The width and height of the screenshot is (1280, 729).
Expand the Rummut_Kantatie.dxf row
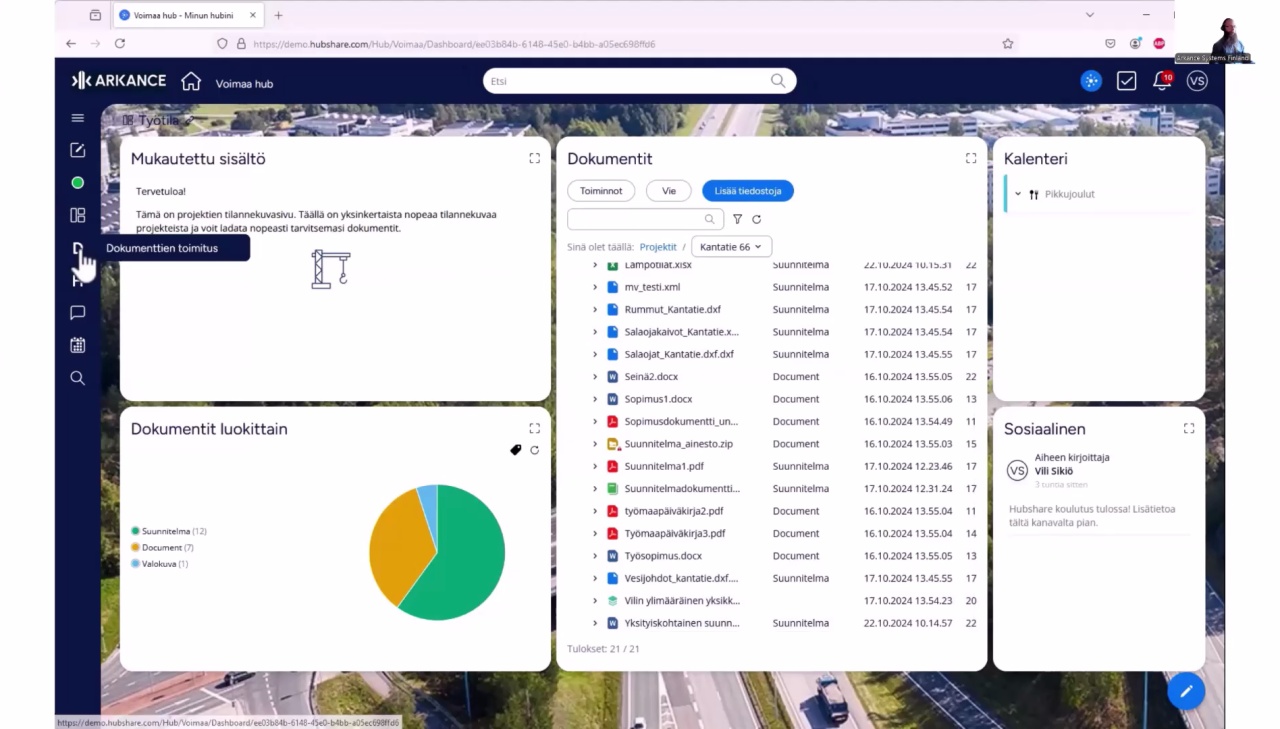[x=595, y=309]
